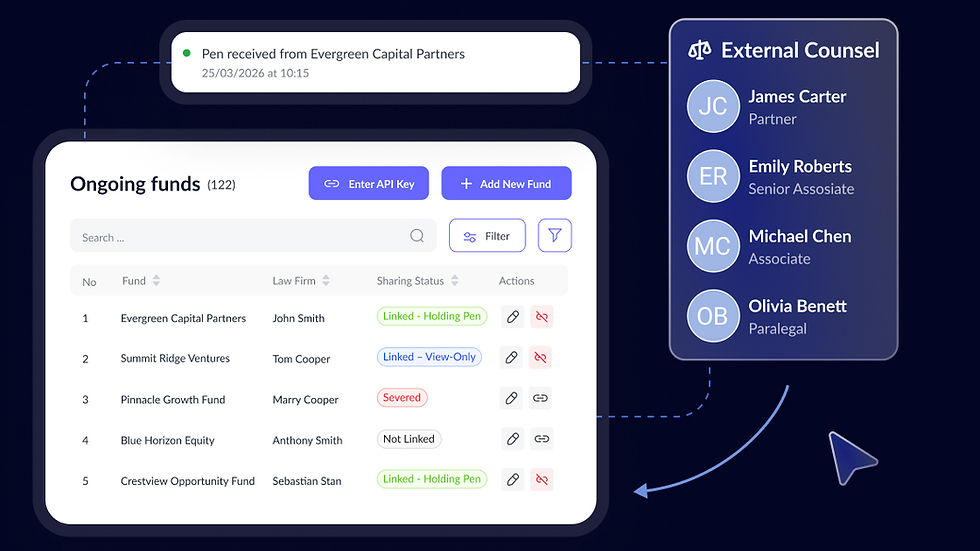Screen dimensions: 980x551
Task: Click the Olivia Benett name
Action: (x=798, y=306)
